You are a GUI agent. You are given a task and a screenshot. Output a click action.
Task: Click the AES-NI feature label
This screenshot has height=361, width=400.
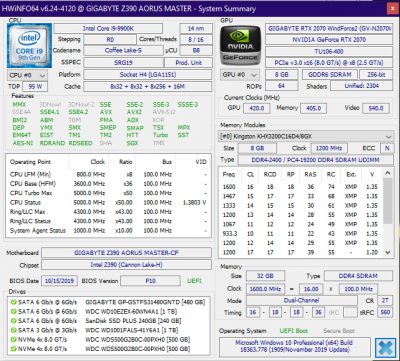tap(22, 143)
